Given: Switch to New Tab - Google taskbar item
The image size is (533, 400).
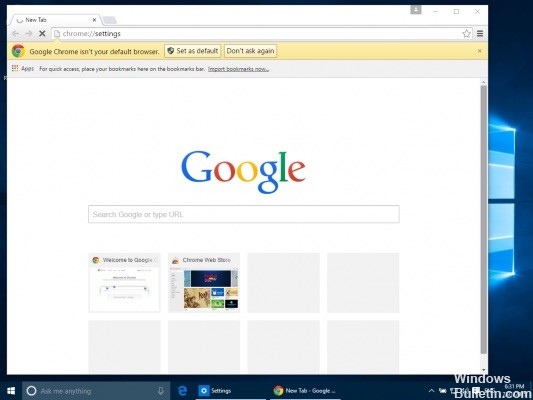Looking at the screenshot, I should 305,391.
